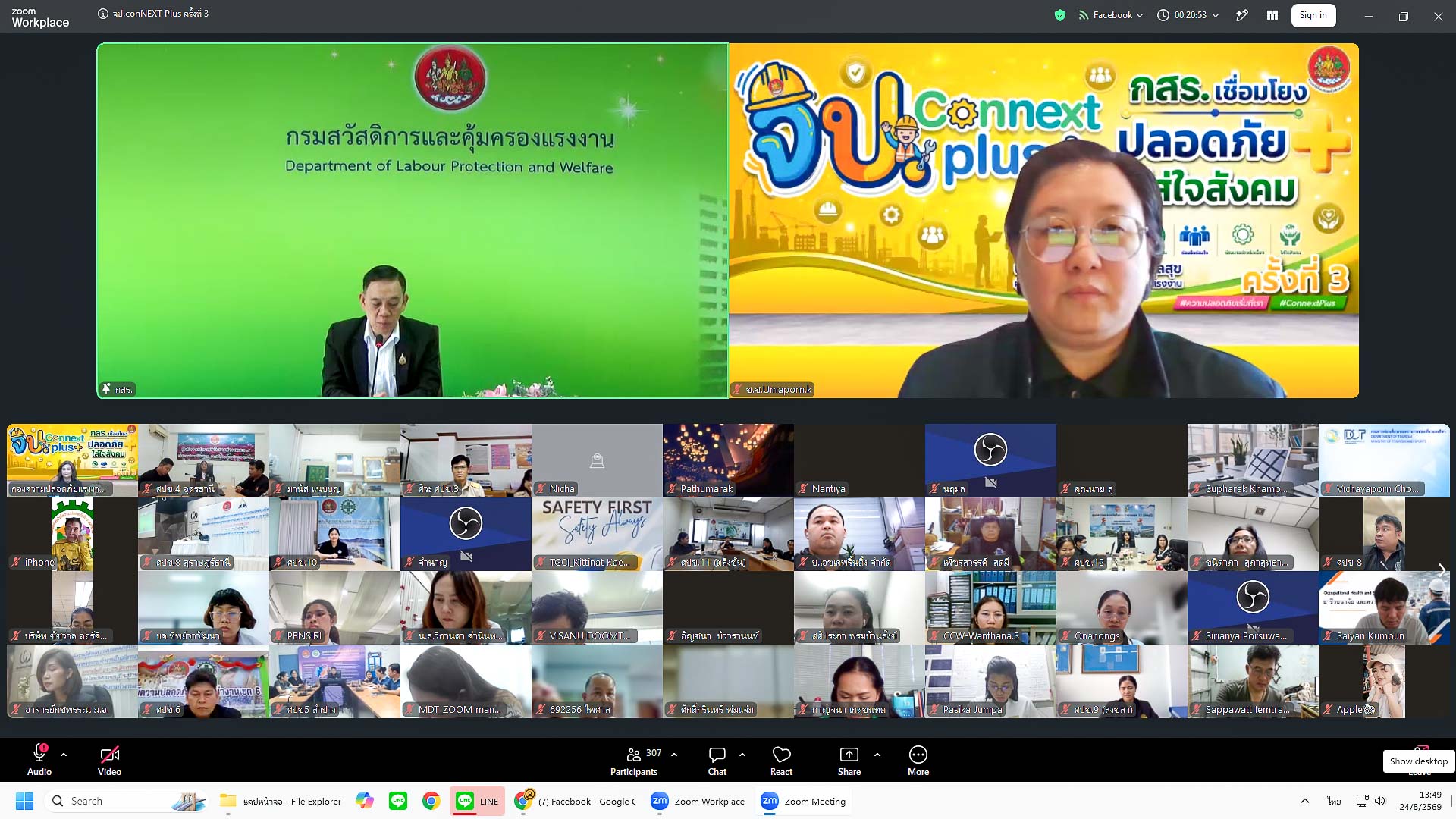The image size is (1456, 819).
Task: Open the taskbar clock and date
Action: coord(1420,801)
